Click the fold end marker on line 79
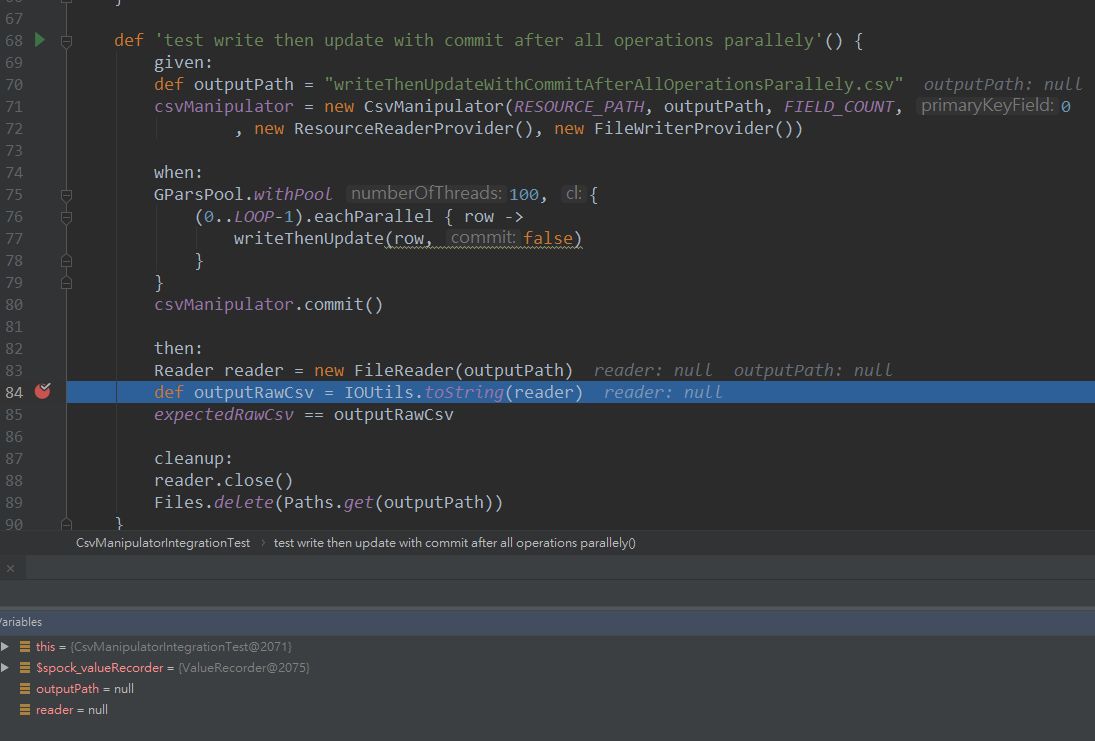This screenshot has width=1095, height=741. click(66, 283)
